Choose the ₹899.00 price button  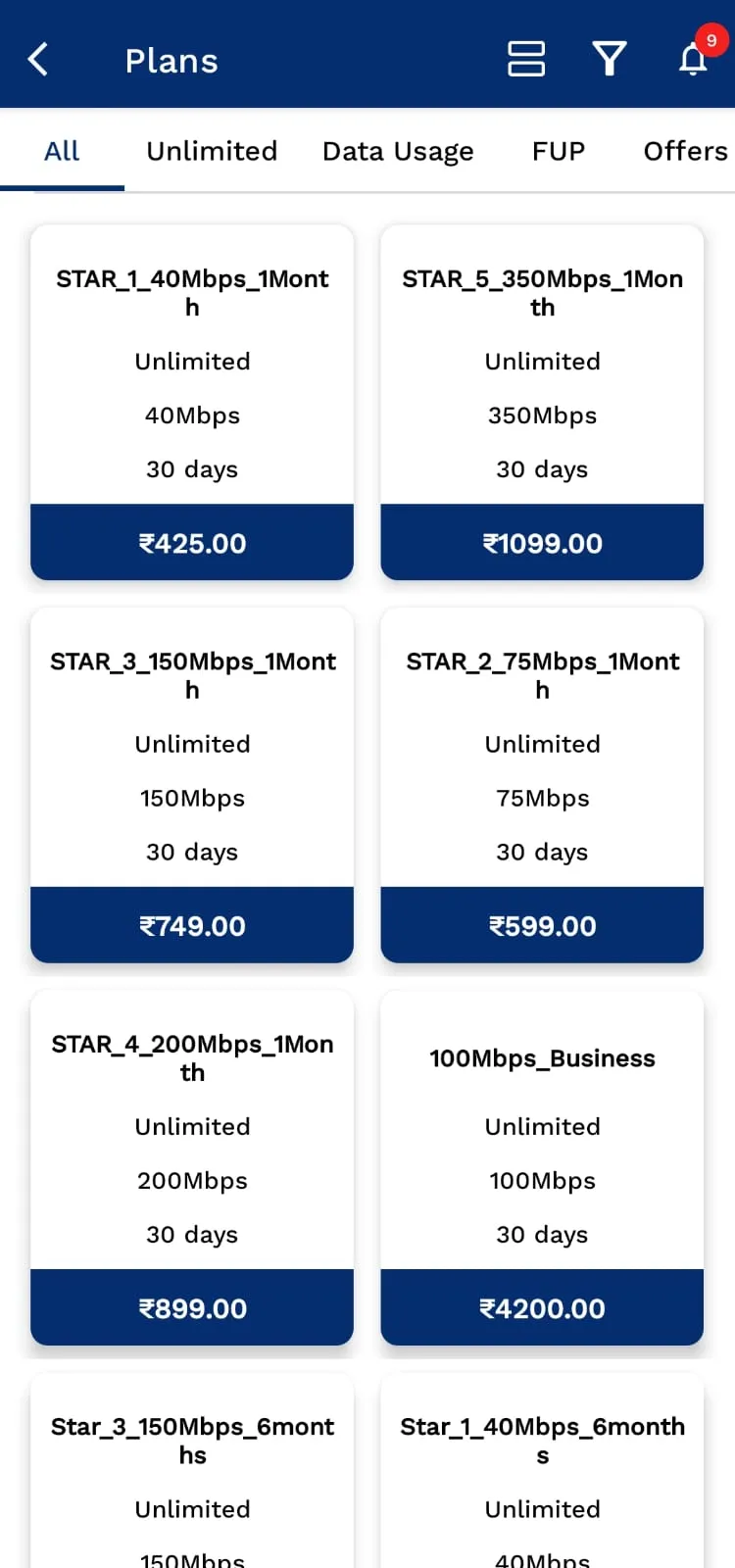tap(192, 1308)
